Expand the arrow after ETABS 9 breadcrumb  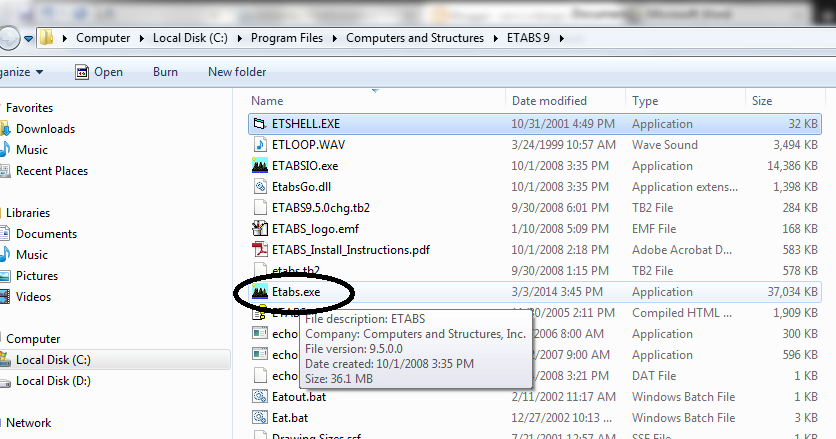pyautogui.click(x=561, y=38)
